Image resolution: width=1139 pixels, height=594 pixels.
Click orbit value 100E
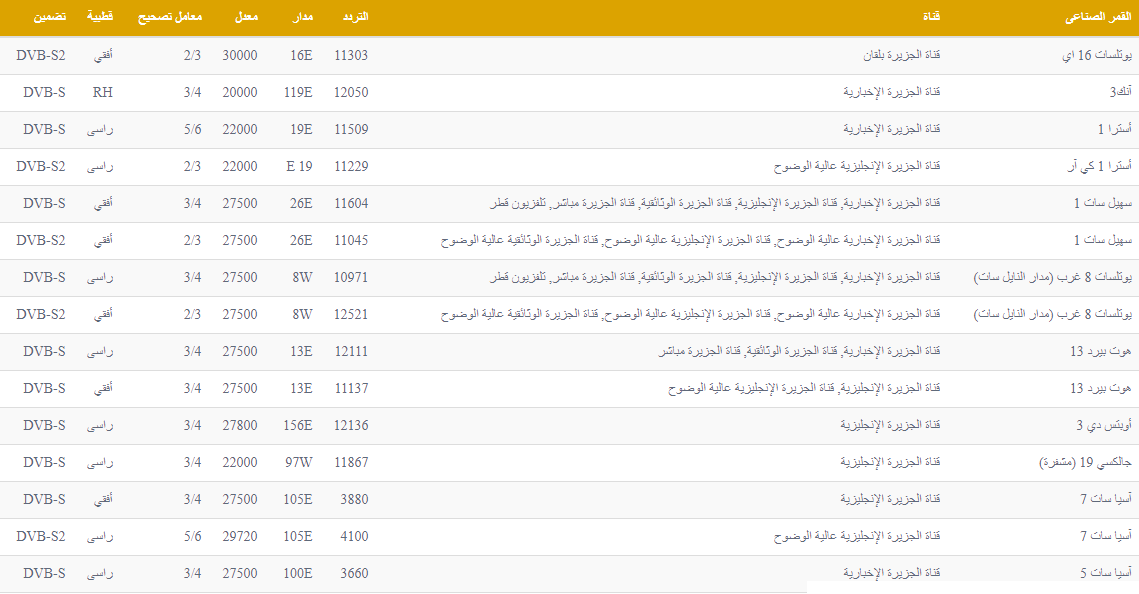298,574
